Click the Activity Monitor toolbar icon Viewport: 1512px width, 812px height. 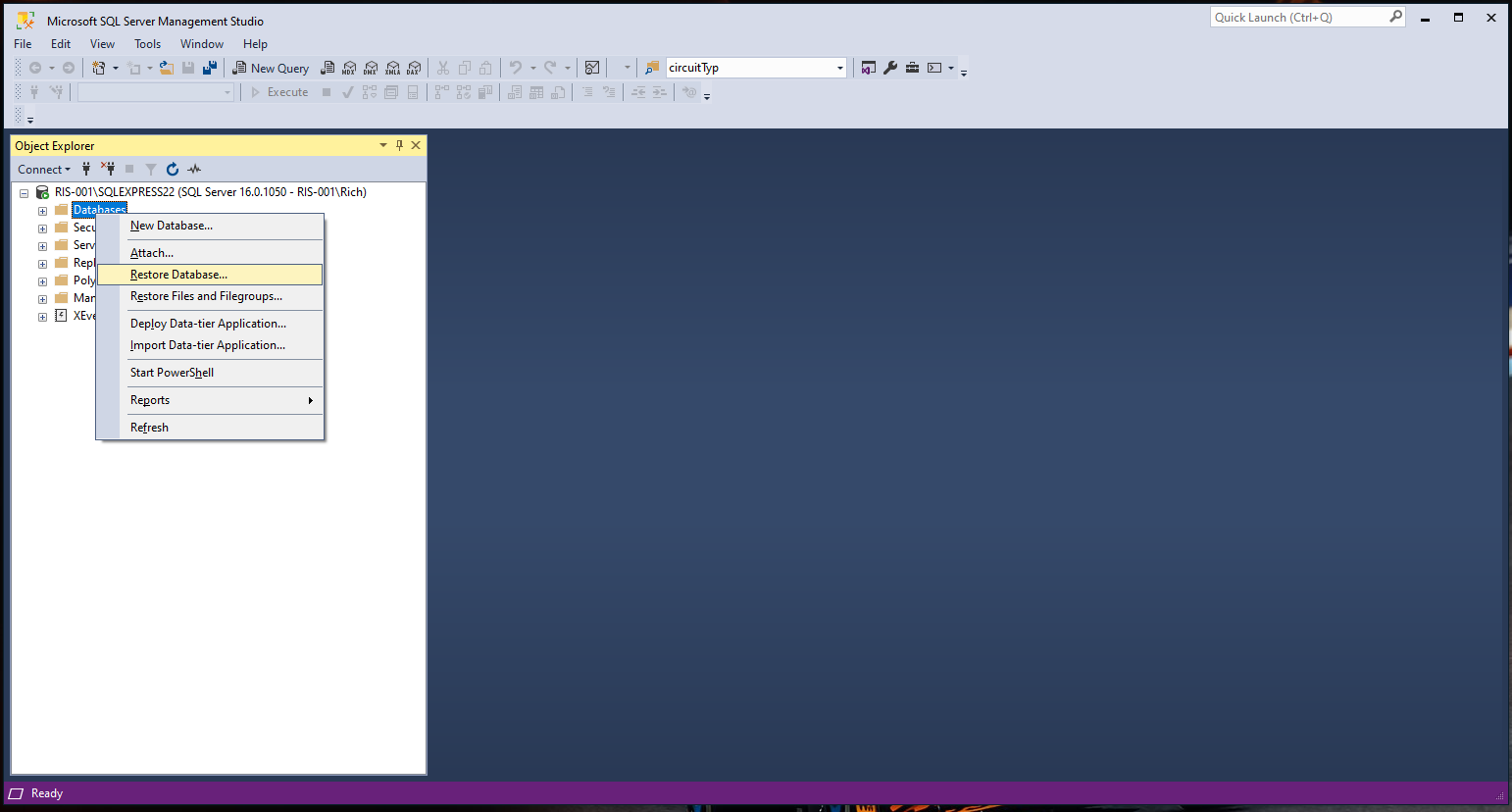[592, 68]
